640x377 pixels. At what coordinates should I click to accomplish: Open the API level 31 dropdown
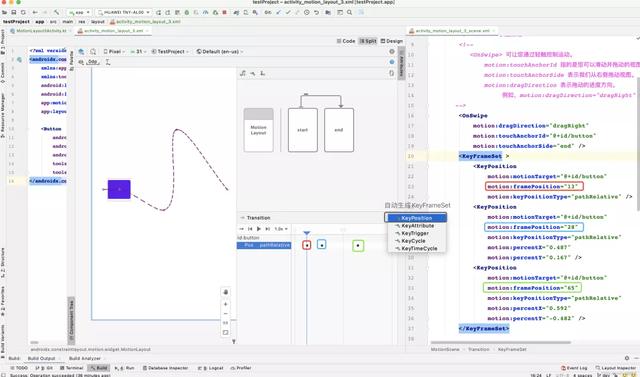138,51
